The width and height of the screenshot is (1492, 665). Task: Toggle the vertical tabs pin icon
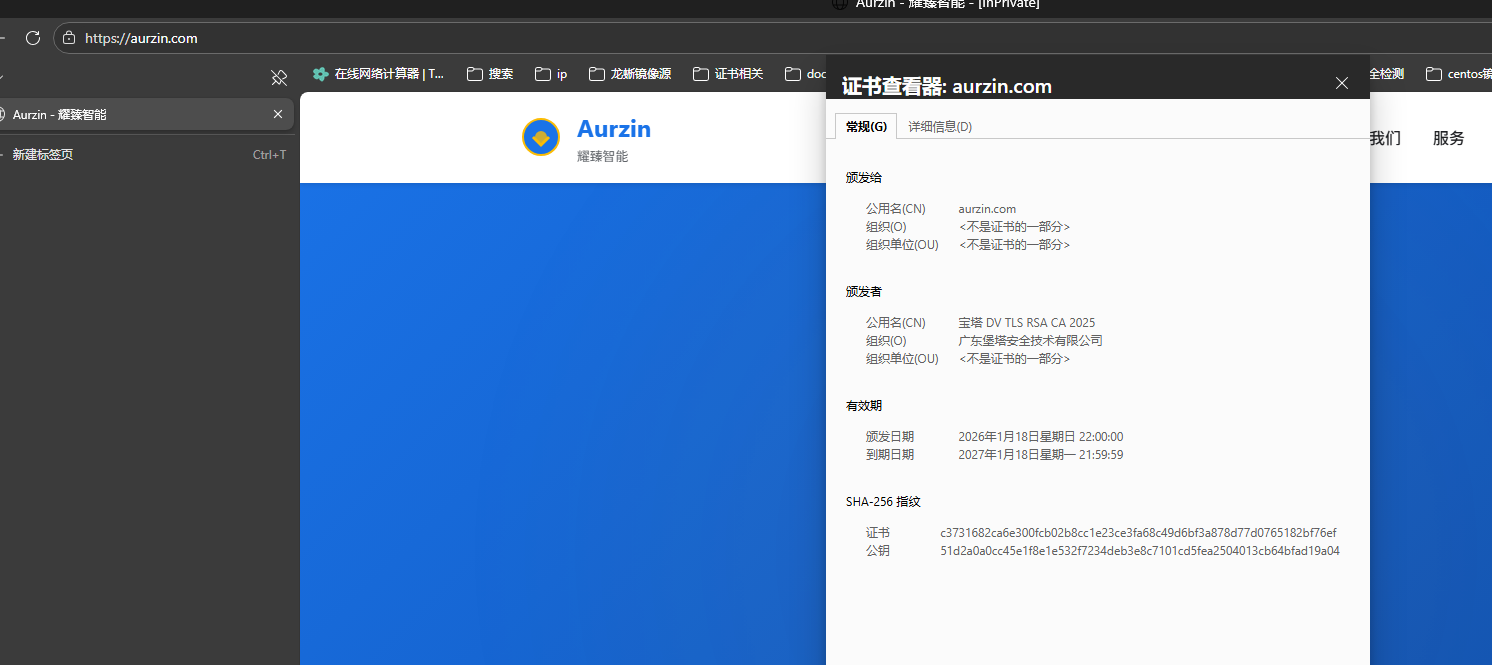[279, 77]
